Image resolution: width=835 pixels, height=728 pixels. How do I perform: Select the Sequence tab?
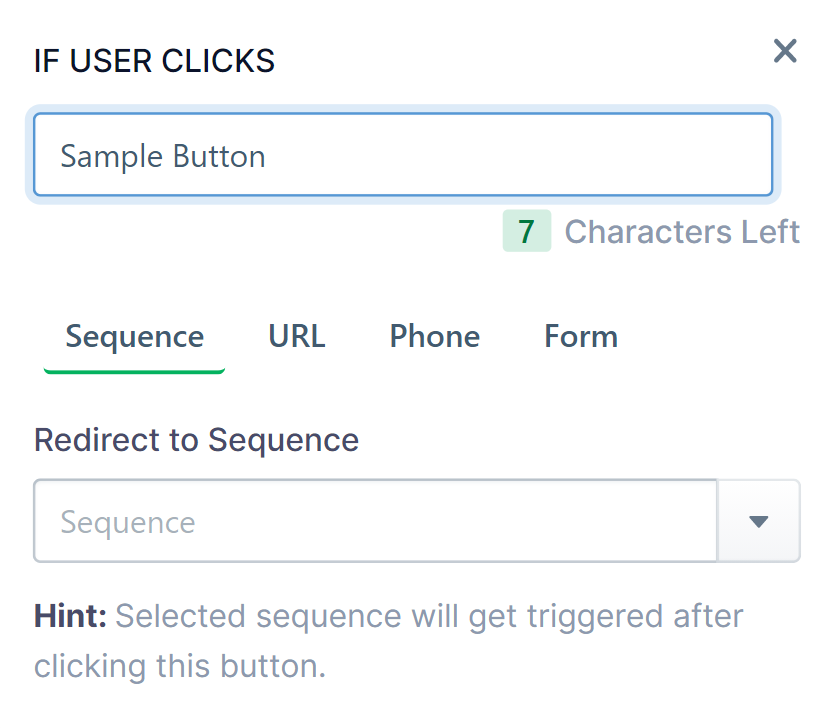(134, 336)
